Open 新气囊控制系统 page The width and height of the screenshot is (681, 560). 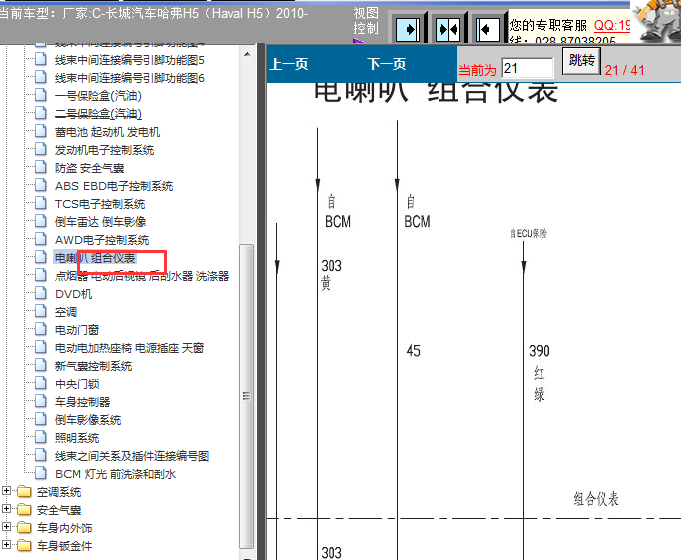[x=93, y=366]
